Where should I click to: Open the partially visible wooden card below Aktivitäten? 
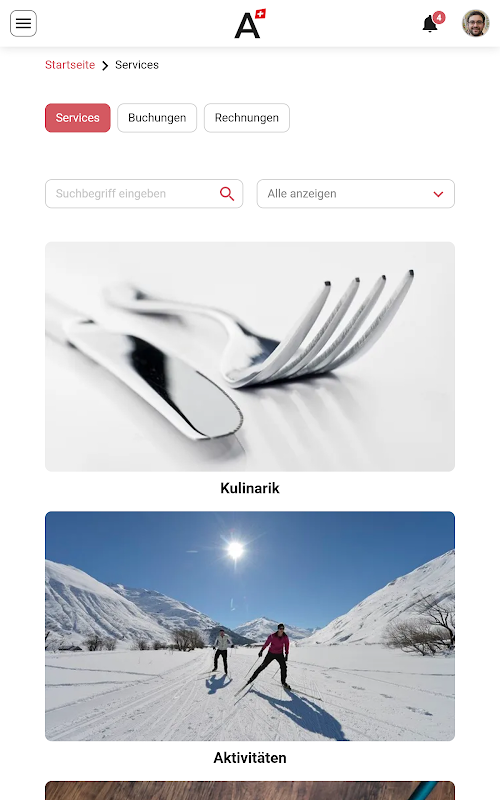pyautogui.click(x=250, y=790)
